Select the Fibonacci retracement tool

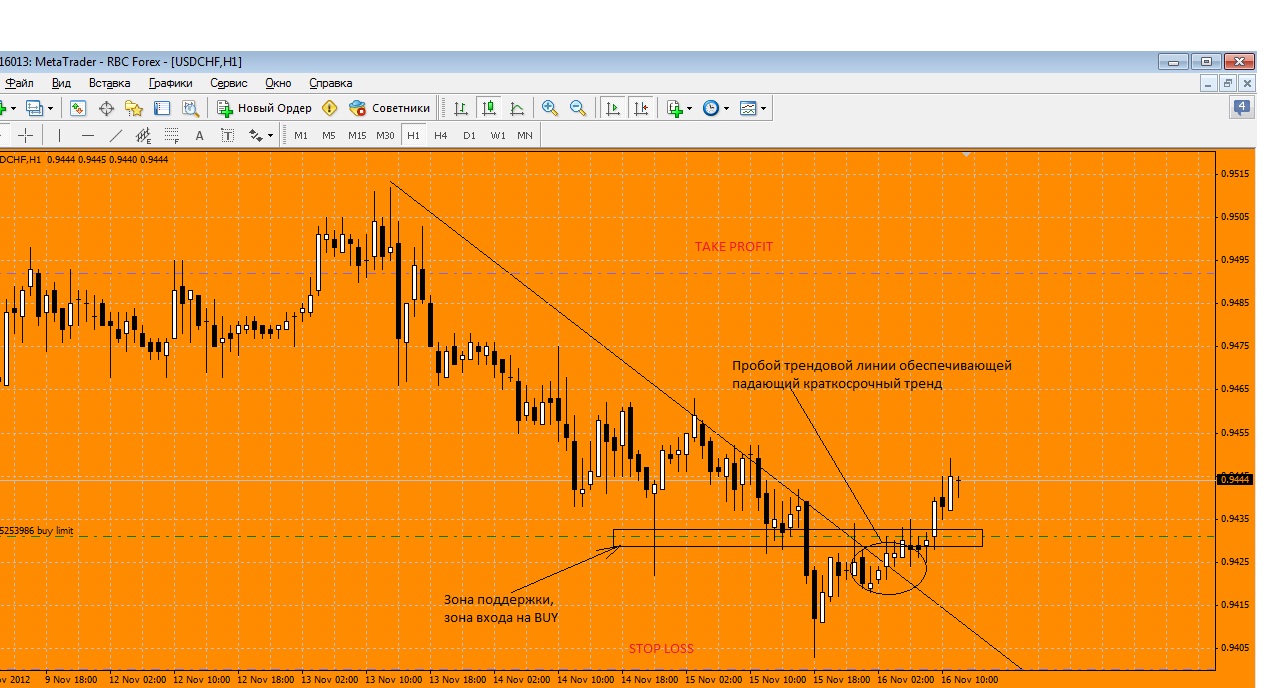(172, 135)
